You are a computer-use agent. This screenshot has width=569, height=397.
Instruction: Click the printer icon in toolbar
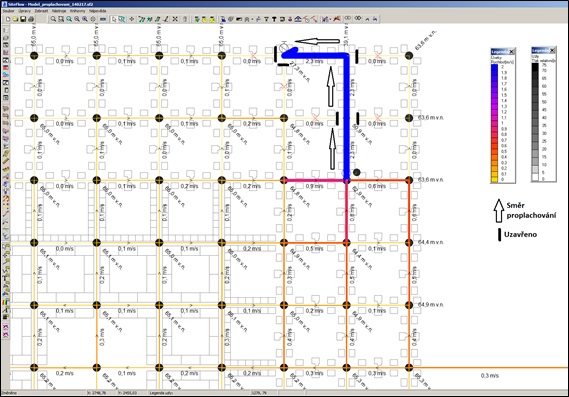(x=31, y=19)
